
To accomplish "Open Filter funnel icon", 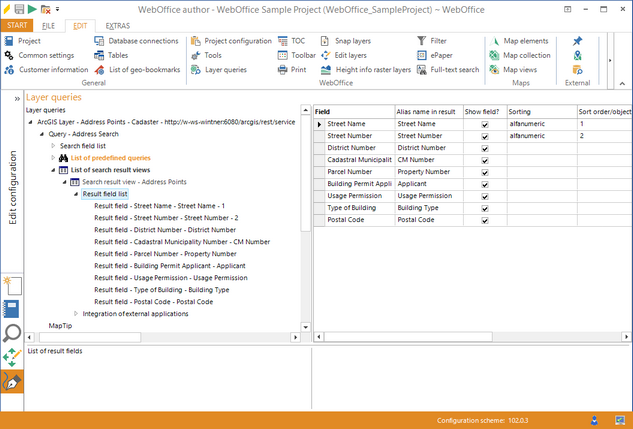I will tap(421, 41).
